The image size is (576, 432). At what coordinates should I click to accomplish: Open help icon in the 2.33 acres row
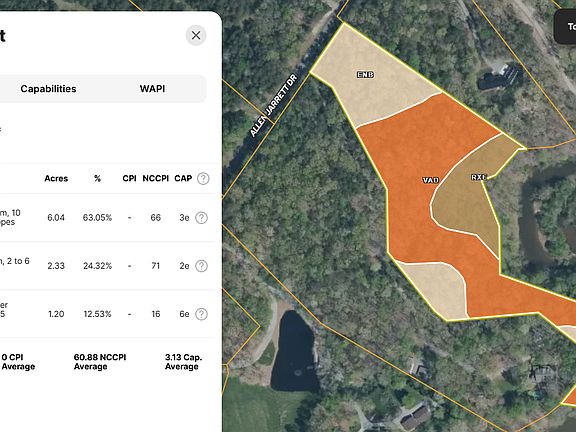(x=201, y=266)
